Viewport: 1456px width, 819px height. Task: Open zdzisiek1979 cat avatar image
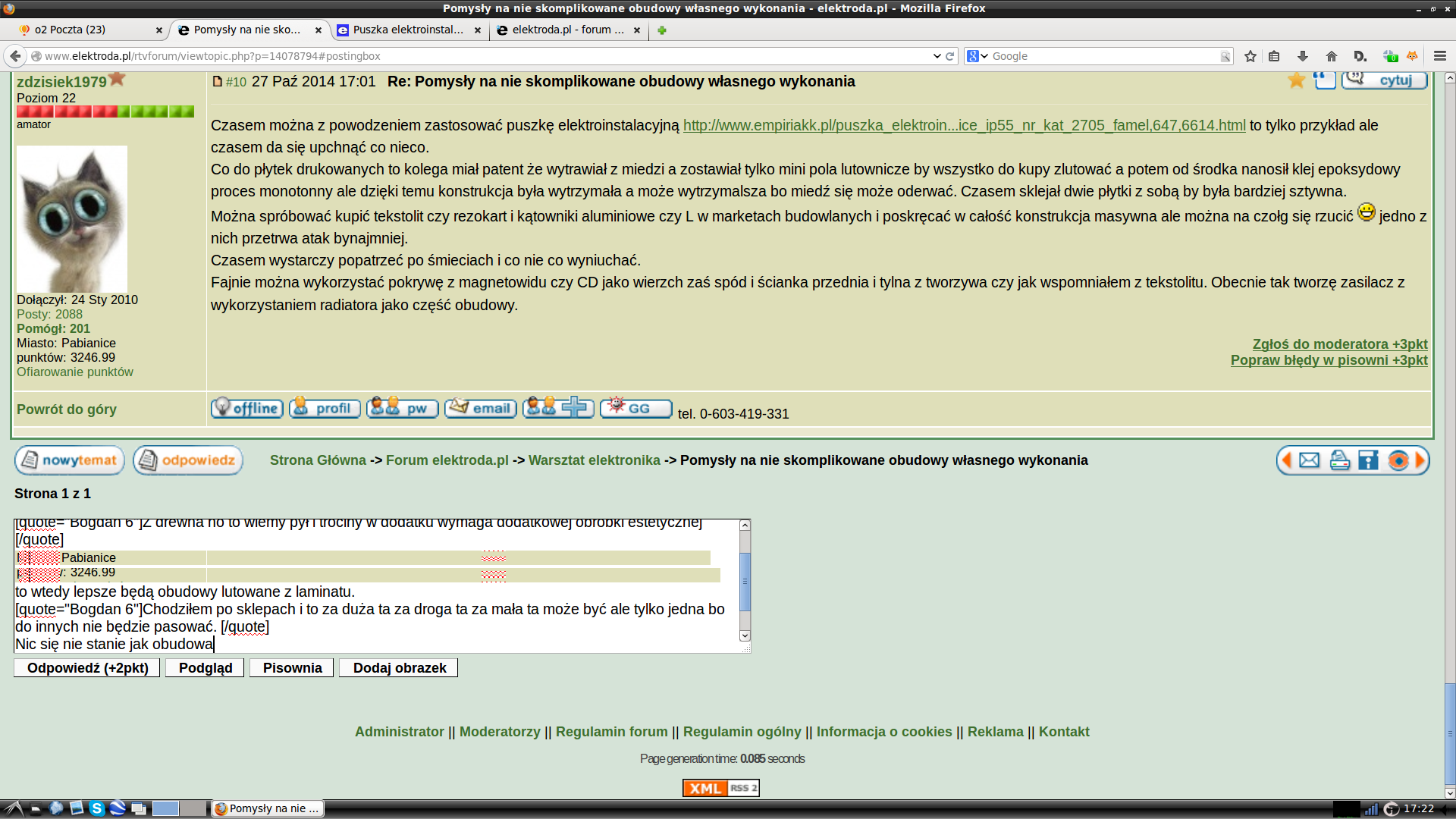72,219
